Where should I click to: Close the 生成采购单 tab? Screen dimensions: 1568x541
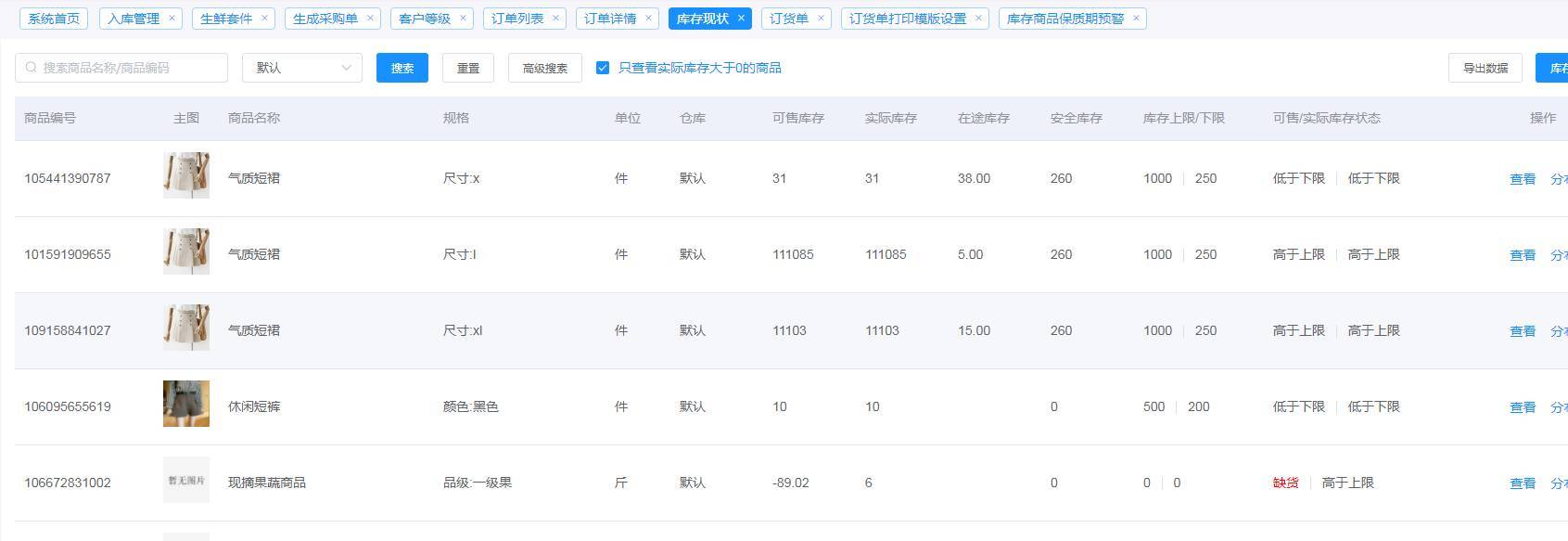[370, 18]
